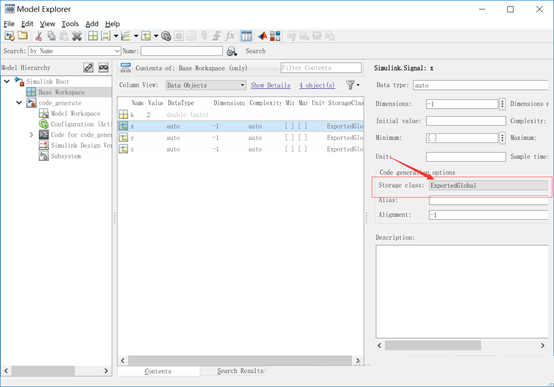The image size is (554, 387).
Task: Click the contents table horizontal scrollbar
Action: 240,360
